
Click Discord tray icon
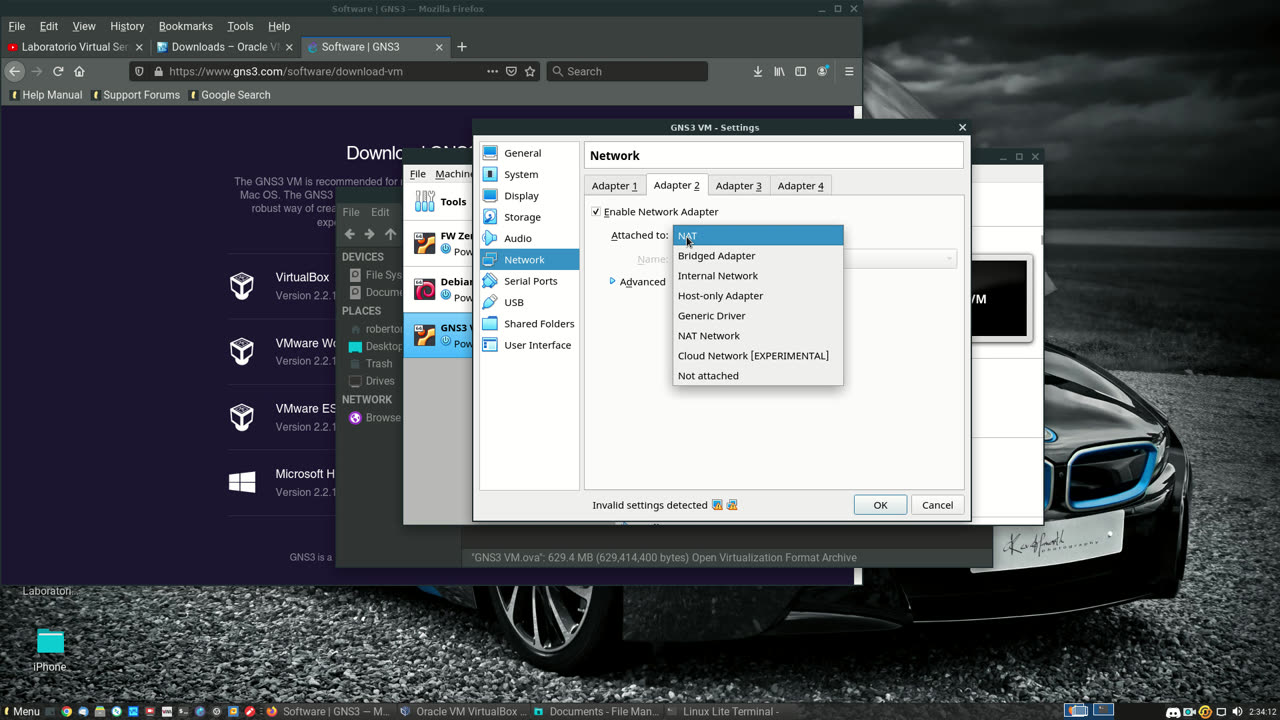(1173, 712)
